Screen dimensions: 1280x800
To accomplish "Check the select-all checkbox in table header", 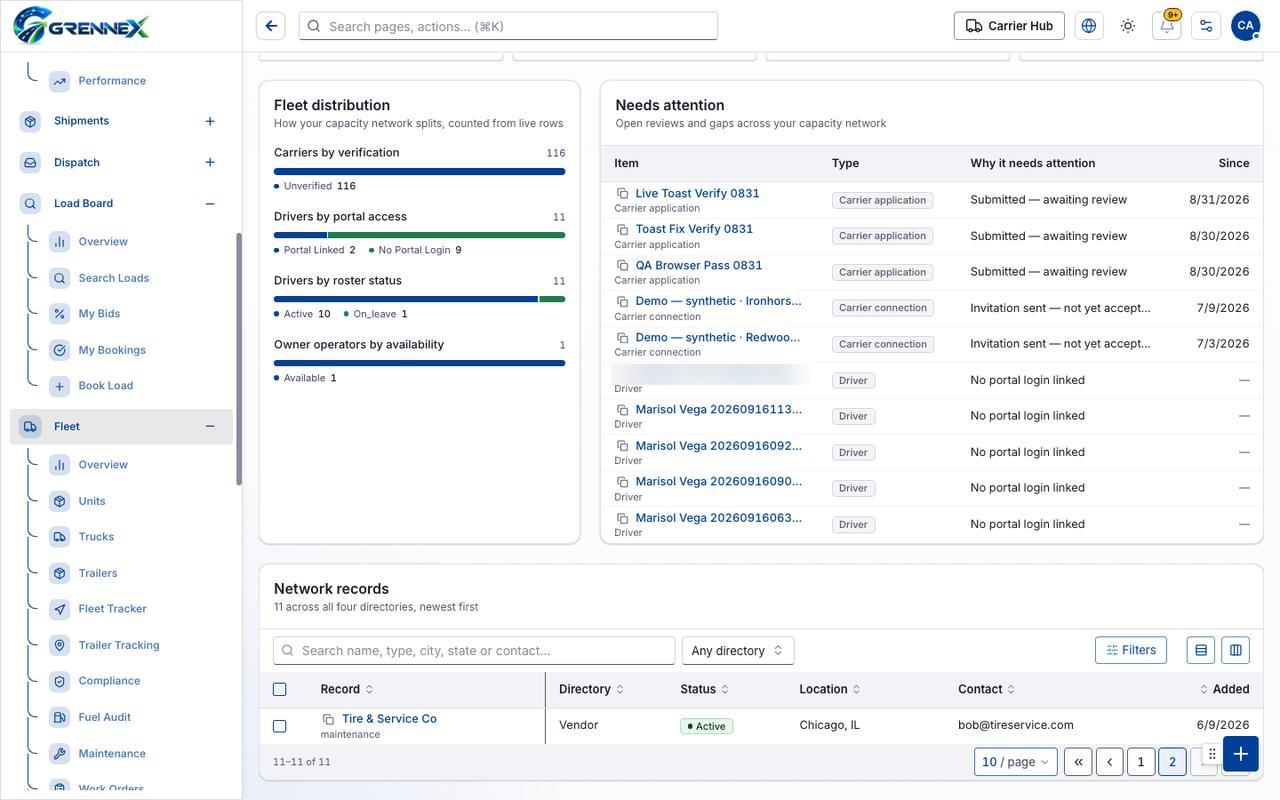I will [x=280, y=689].
